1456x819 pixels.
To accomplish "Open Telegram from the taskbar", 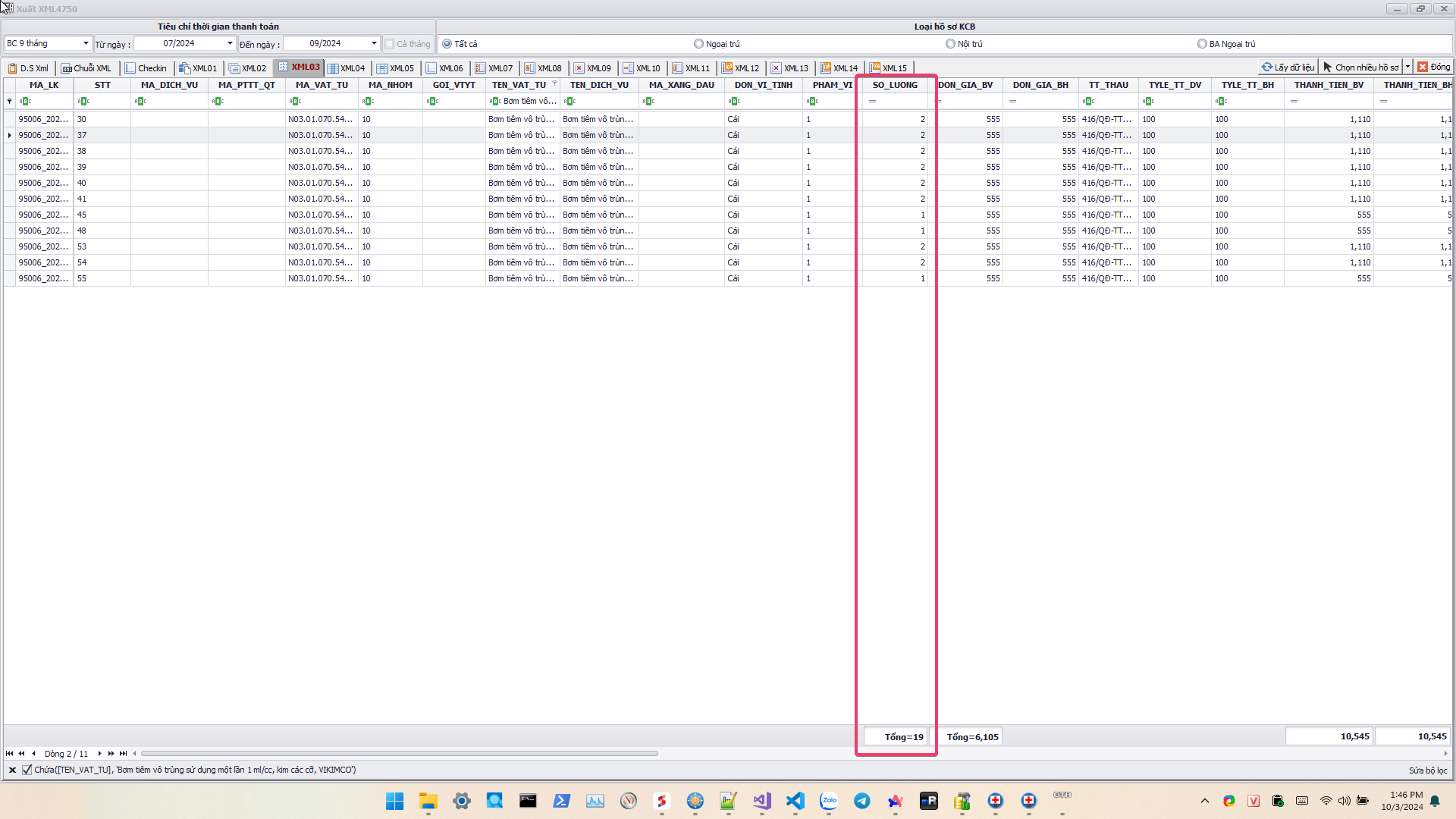I will pos(862,801).
